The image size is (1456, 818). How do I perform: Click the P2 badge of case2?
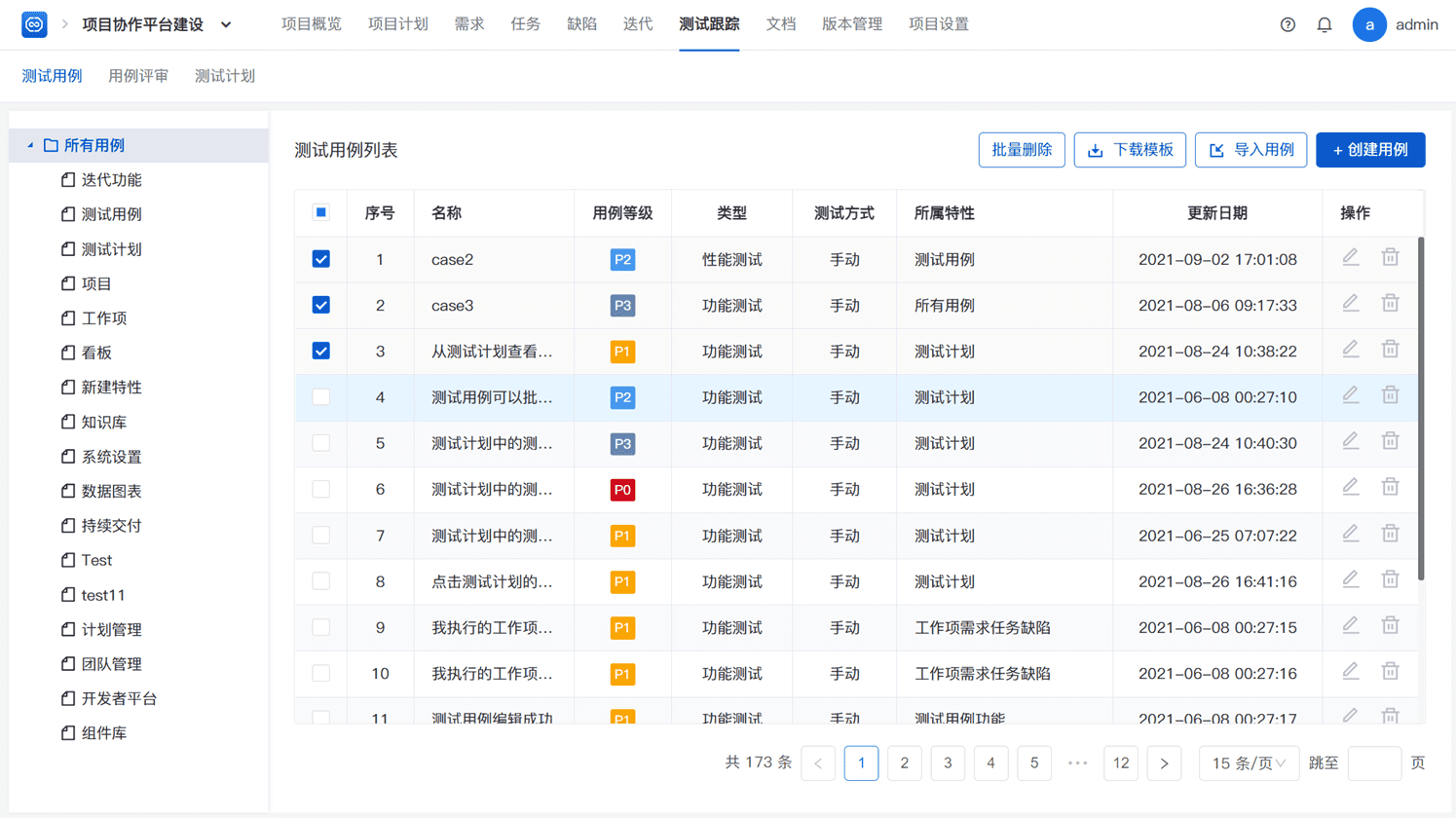622,260
